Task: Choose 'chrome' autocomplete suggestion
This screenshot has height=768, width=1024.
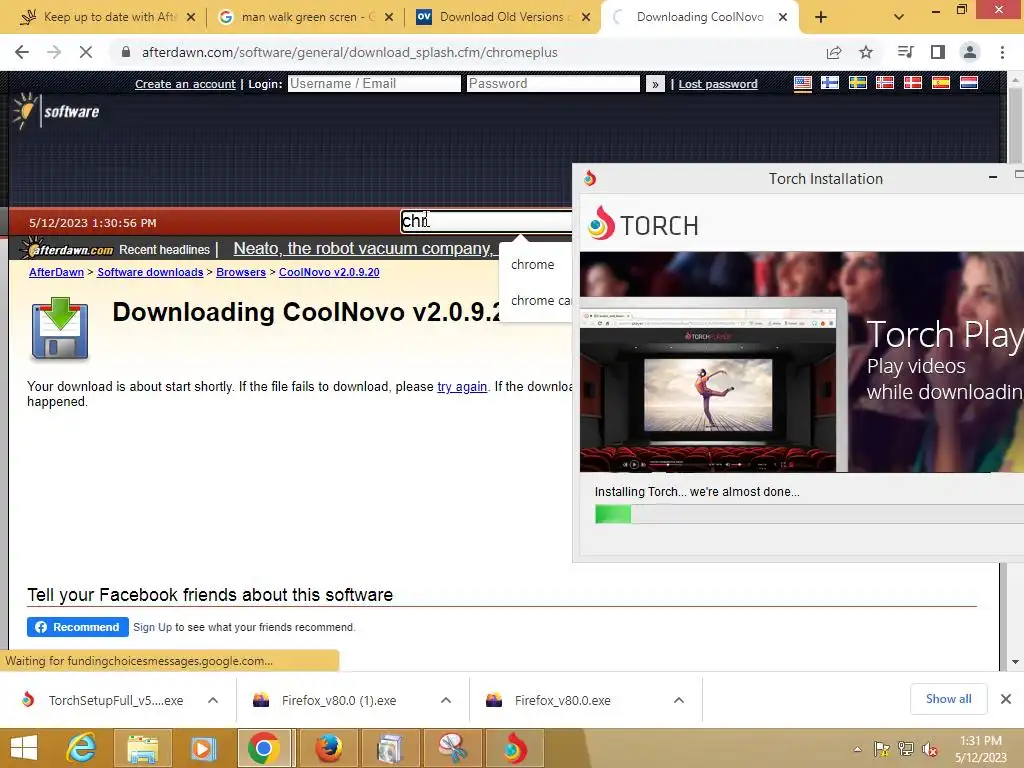Action: pyautogui.click(x=532, y=264)
